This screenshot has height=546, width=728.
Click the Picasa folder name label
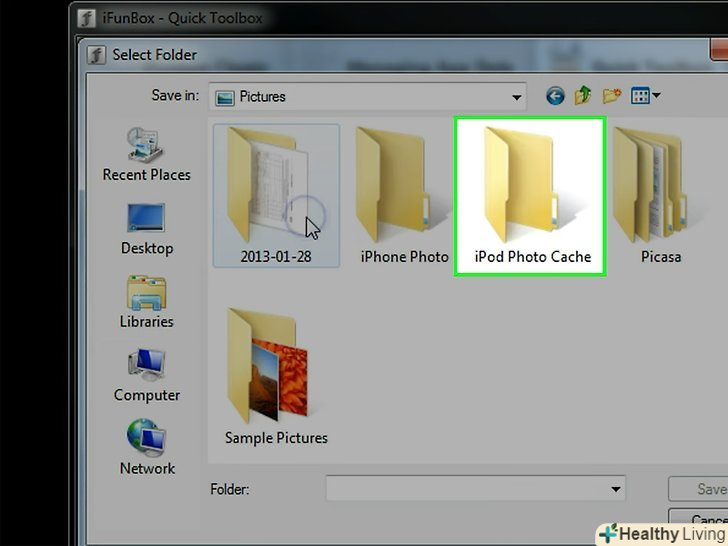tap(661, 257)
